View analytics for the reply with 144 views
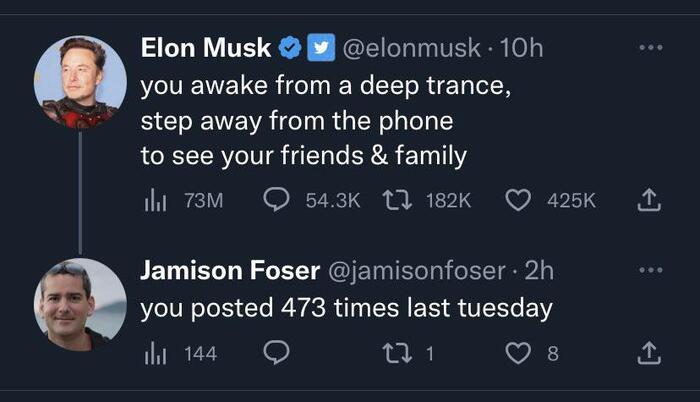Image resolution: width=700 pixels, height=402 pixels. tap(154, 353)
